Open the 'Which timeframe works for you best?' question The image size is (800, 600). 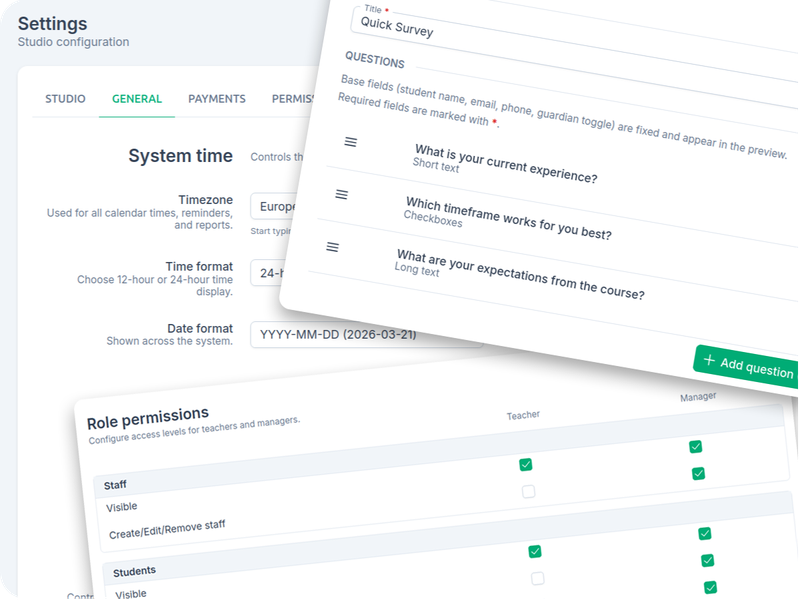point(508,220)
